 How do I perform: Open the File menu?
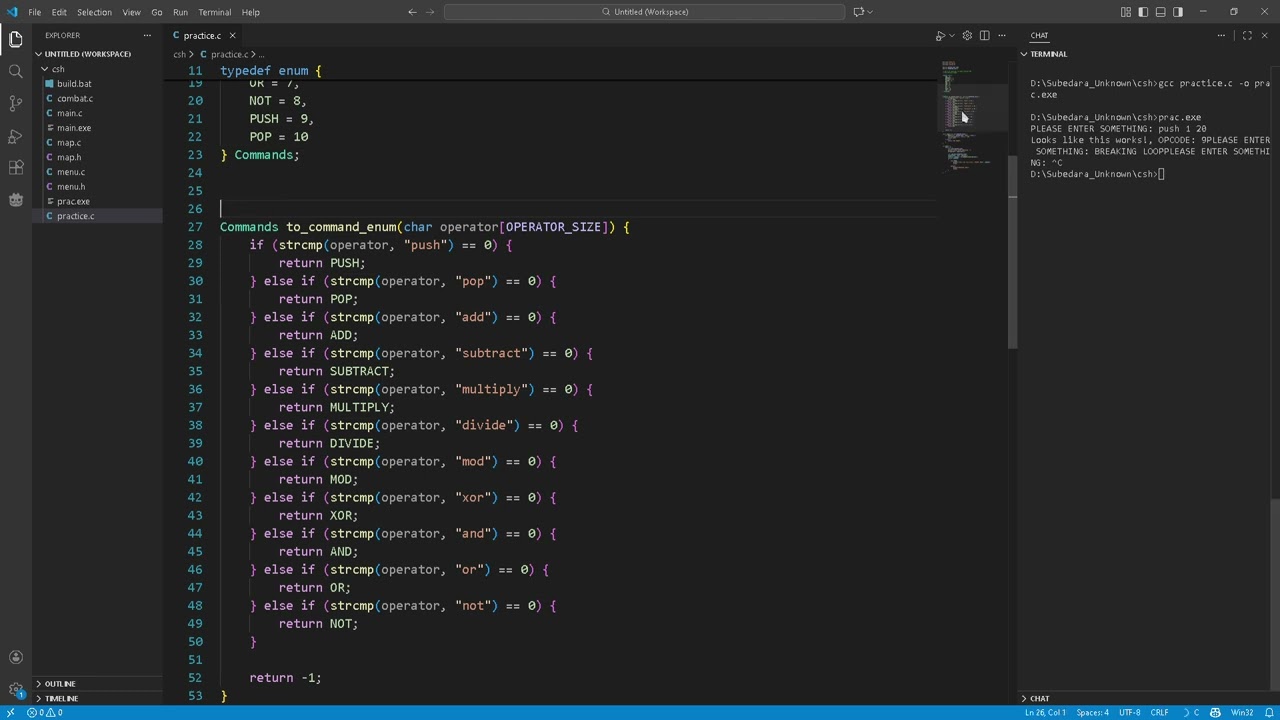point(34,12)
